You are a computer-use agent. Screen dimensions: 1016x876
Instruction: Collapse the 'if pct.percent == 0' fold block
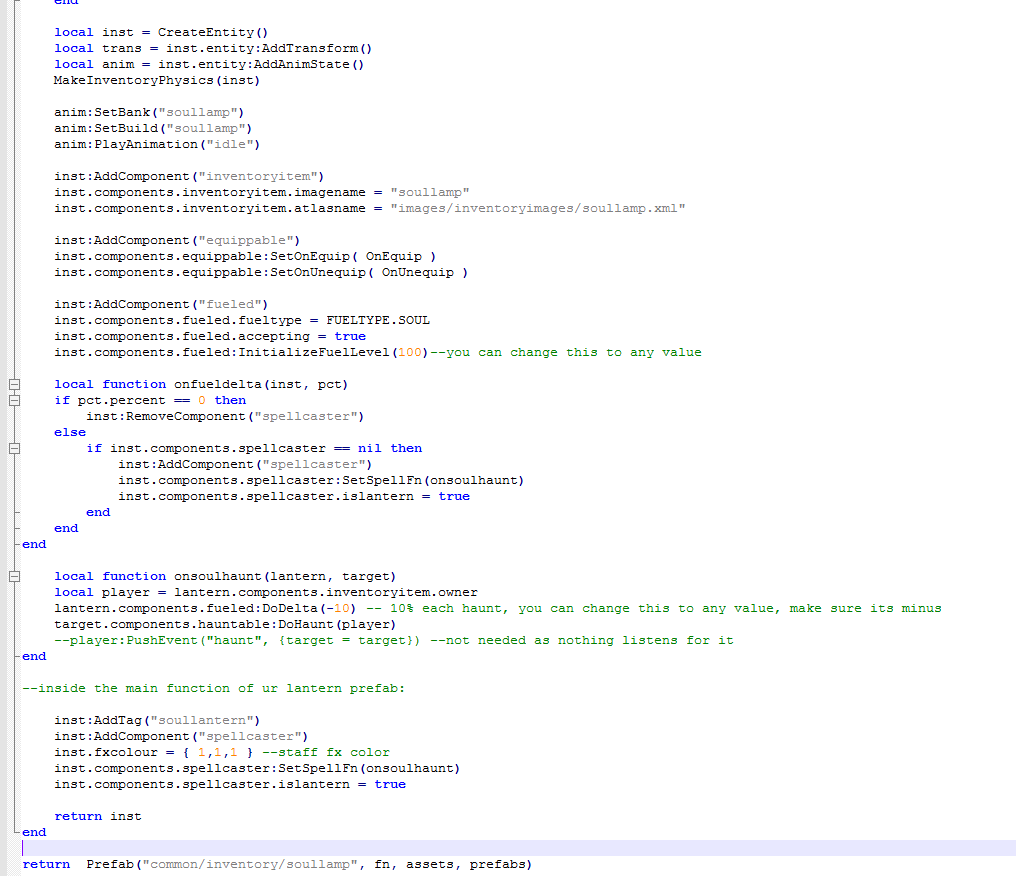[14, 400]
